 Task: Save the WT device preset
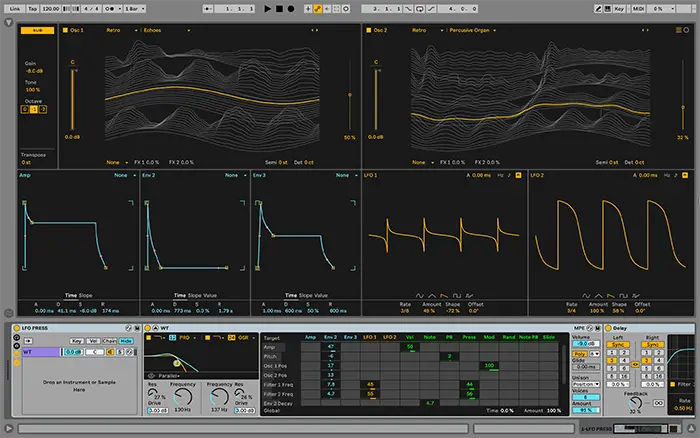pyautogui.click(x=597, y=328)
